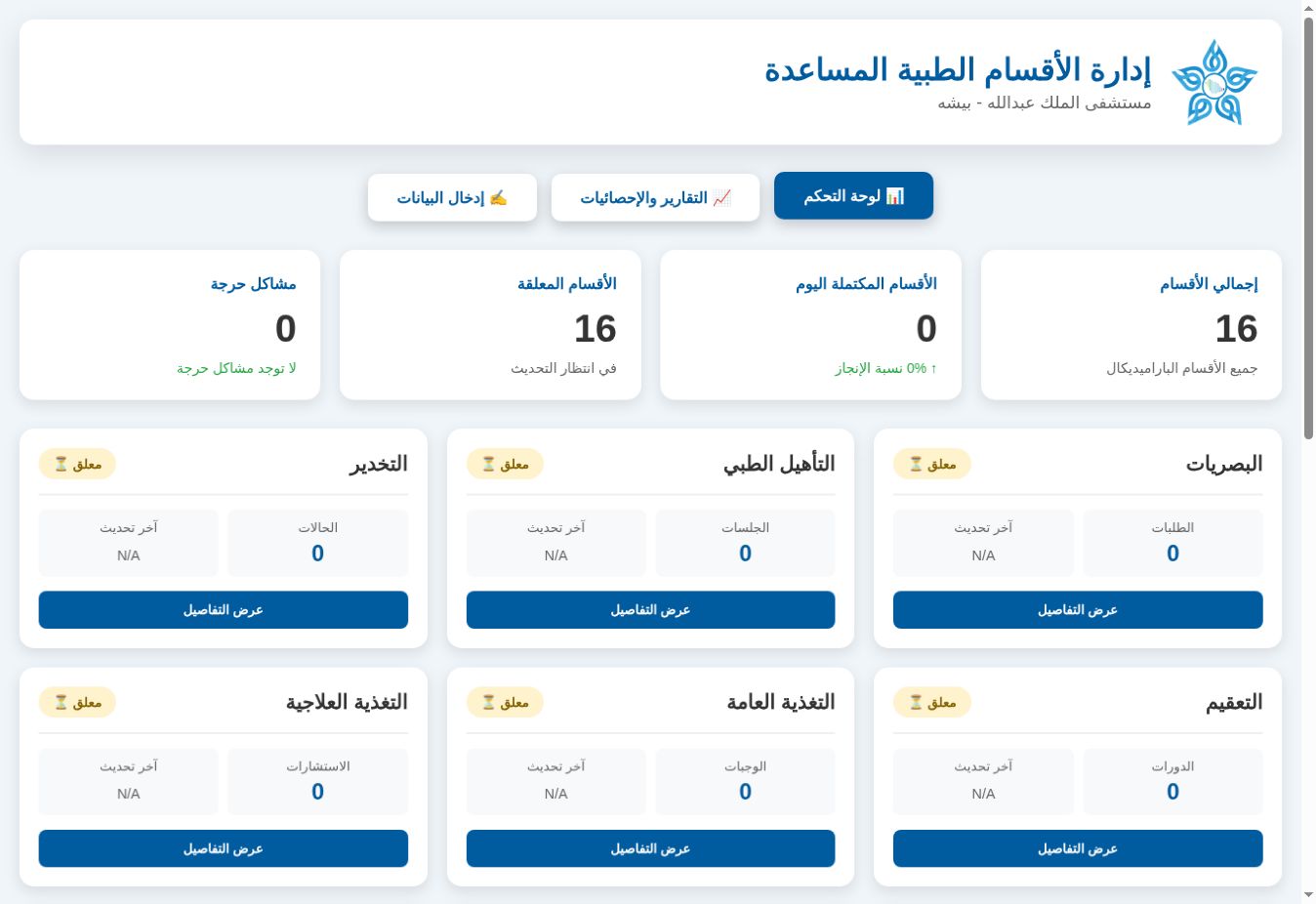Click the البصريات department title
This screenshot has width=1316, height=904.
1224,464
